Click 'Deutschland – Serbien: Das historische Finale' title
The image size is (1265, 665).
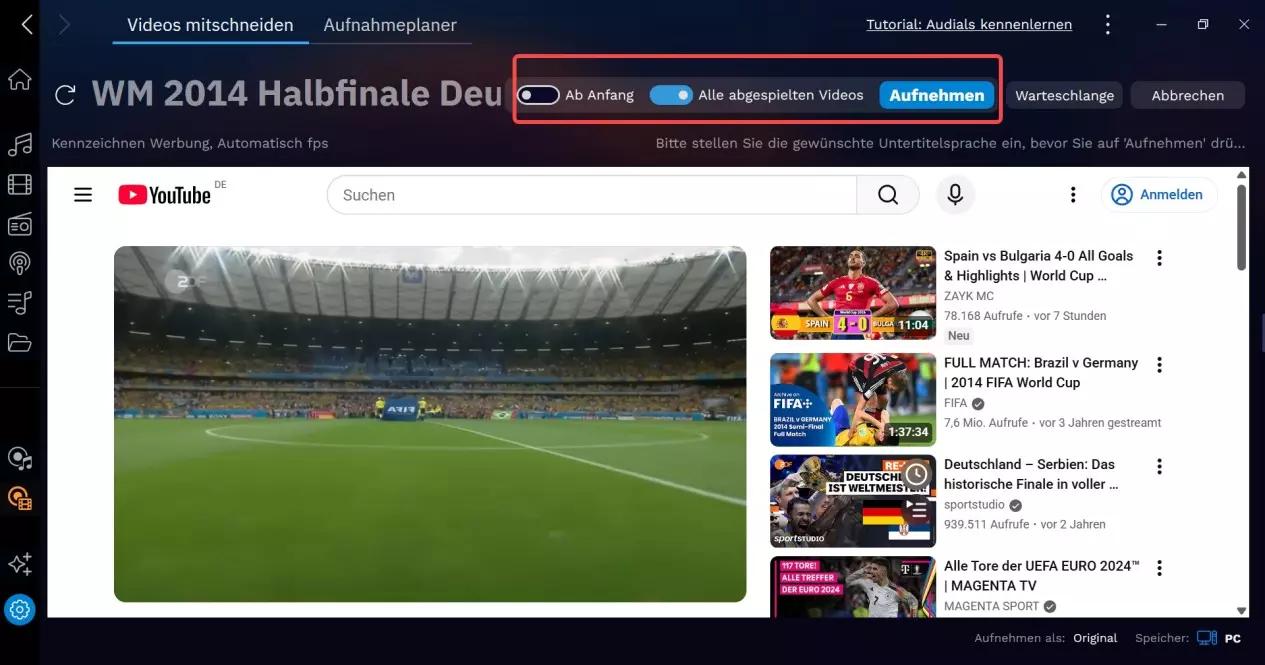point(1031,474)
